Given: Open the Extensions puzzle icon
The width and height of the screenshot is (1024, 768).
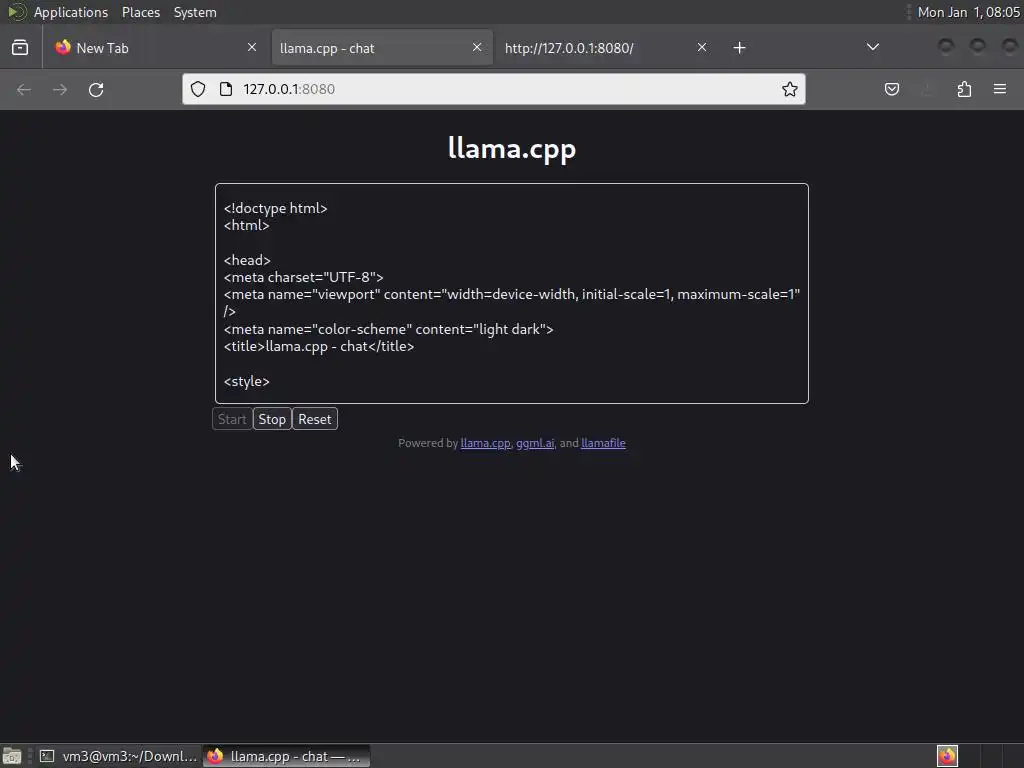Looking at the screenshot, I should pyautogui.click(x=964, y=89).
